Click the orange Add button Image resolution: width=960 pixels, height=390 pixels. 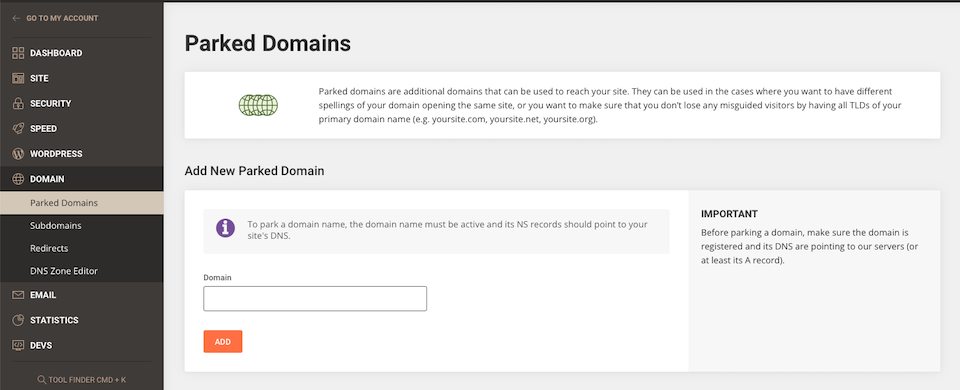click(223, 342)
